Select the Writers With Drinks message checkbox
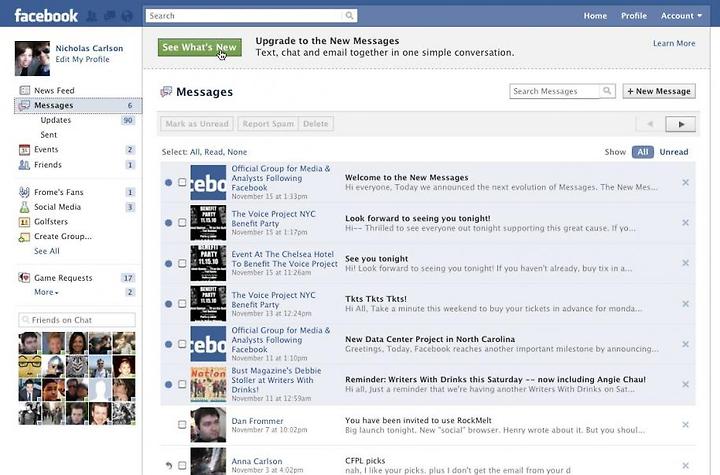The width and height of the screenshot is (720, 475). [x=182, y=384]
